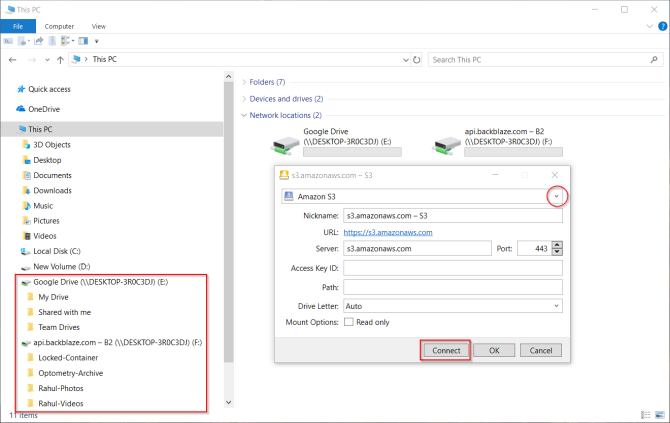Open the Drive Letter Auto dropdown

(556, 306)
